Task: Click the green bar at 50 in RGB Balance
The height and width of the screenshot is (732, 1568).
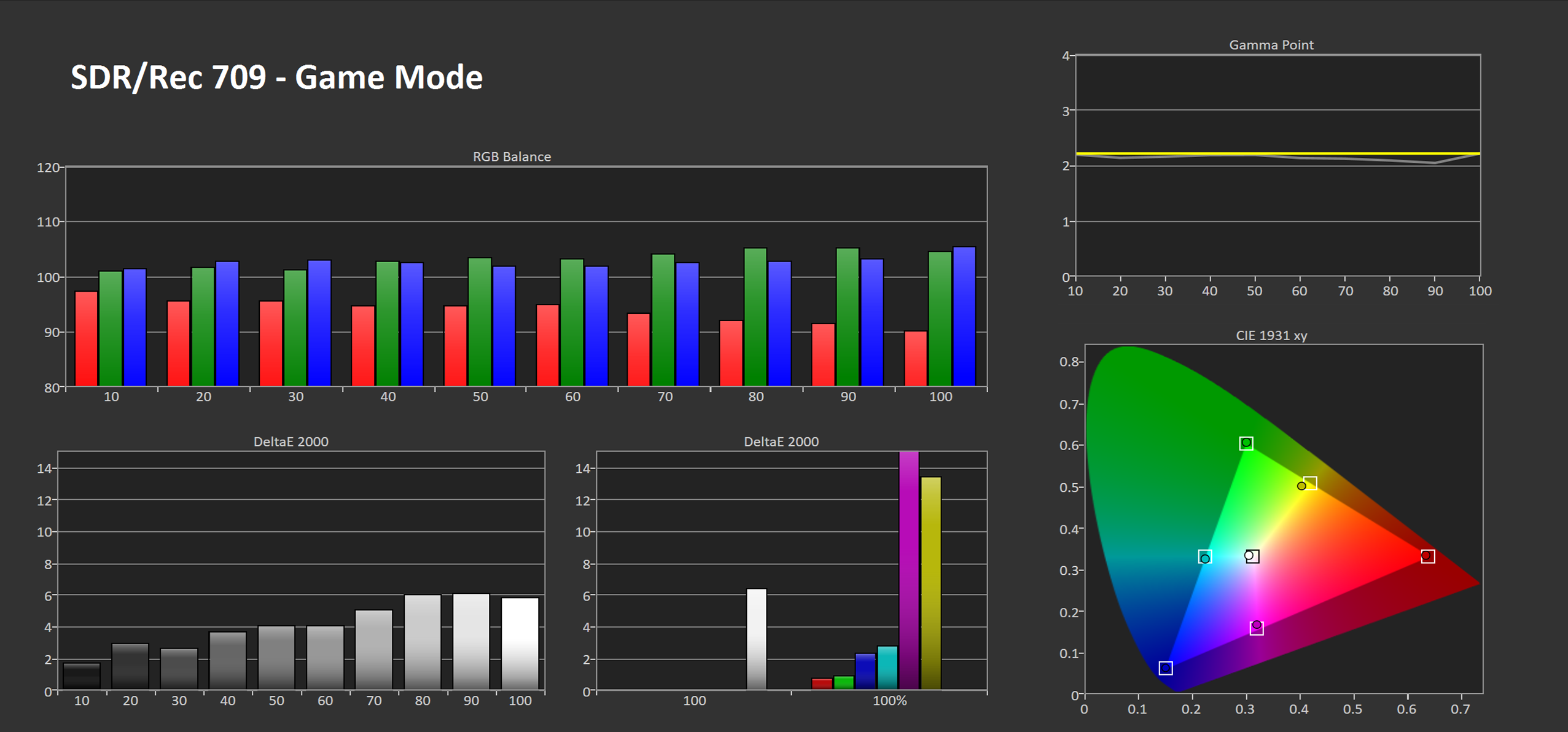Action: tap(480, 322)
